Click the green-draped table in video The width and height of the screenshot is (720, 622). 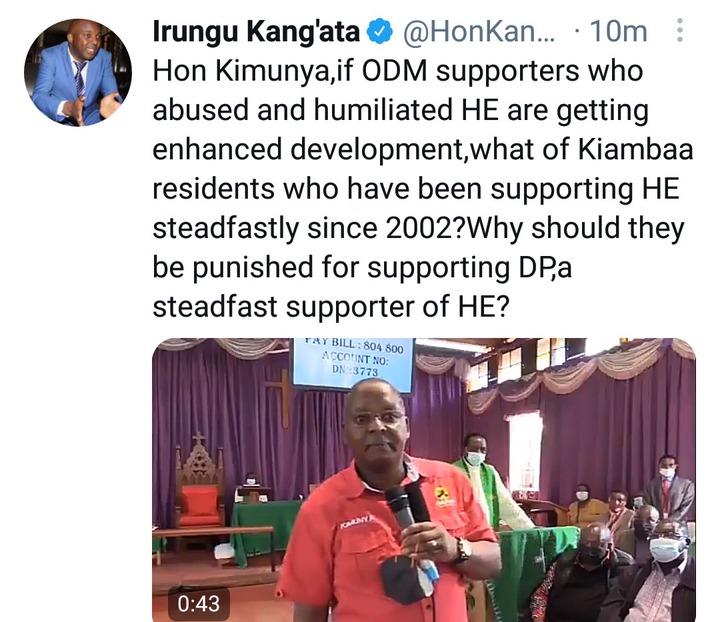[x=263, y=528]
